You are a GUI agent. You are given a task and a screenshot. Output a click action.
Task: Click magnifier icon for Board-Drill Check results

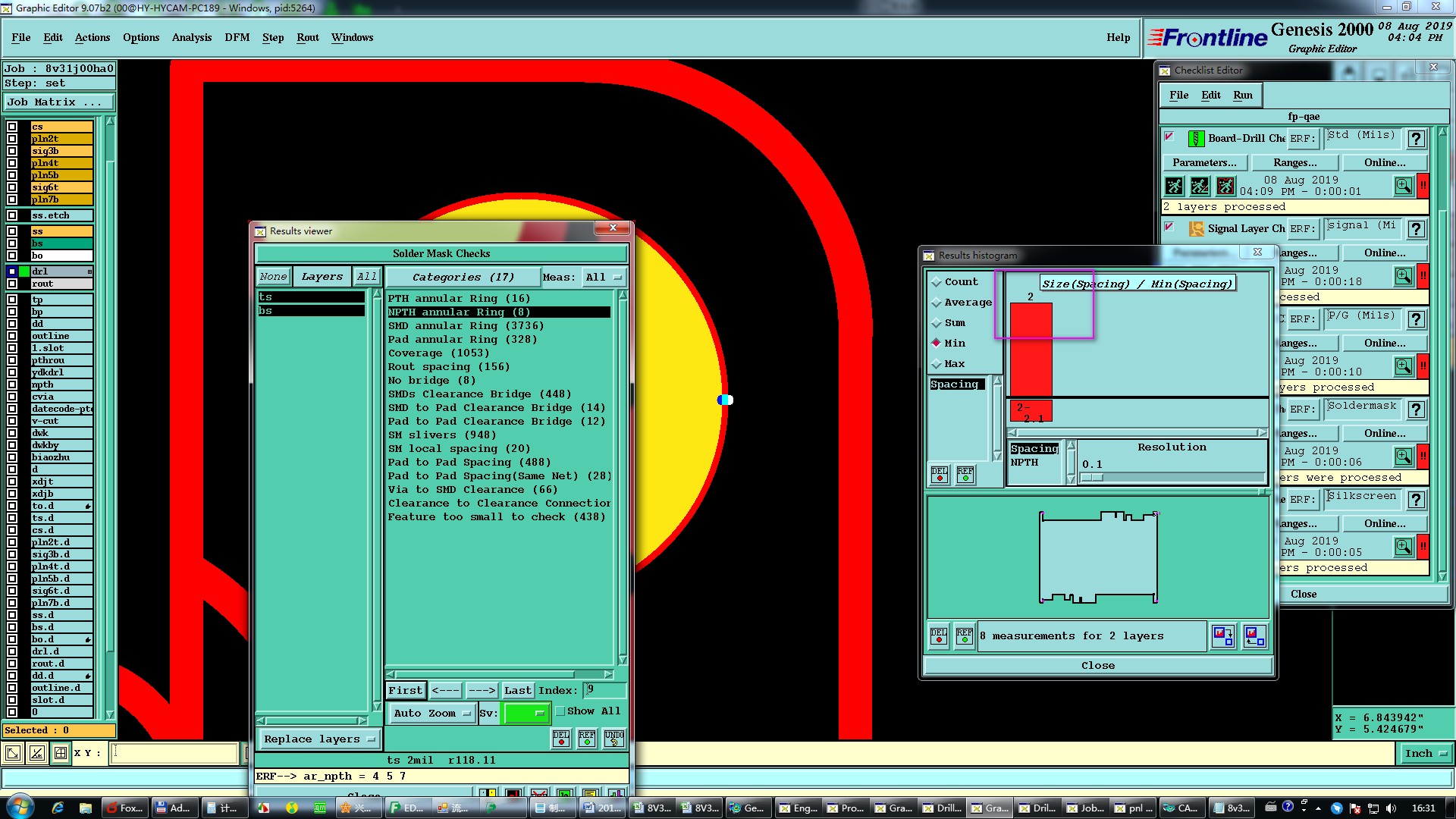click(1403, 186)
